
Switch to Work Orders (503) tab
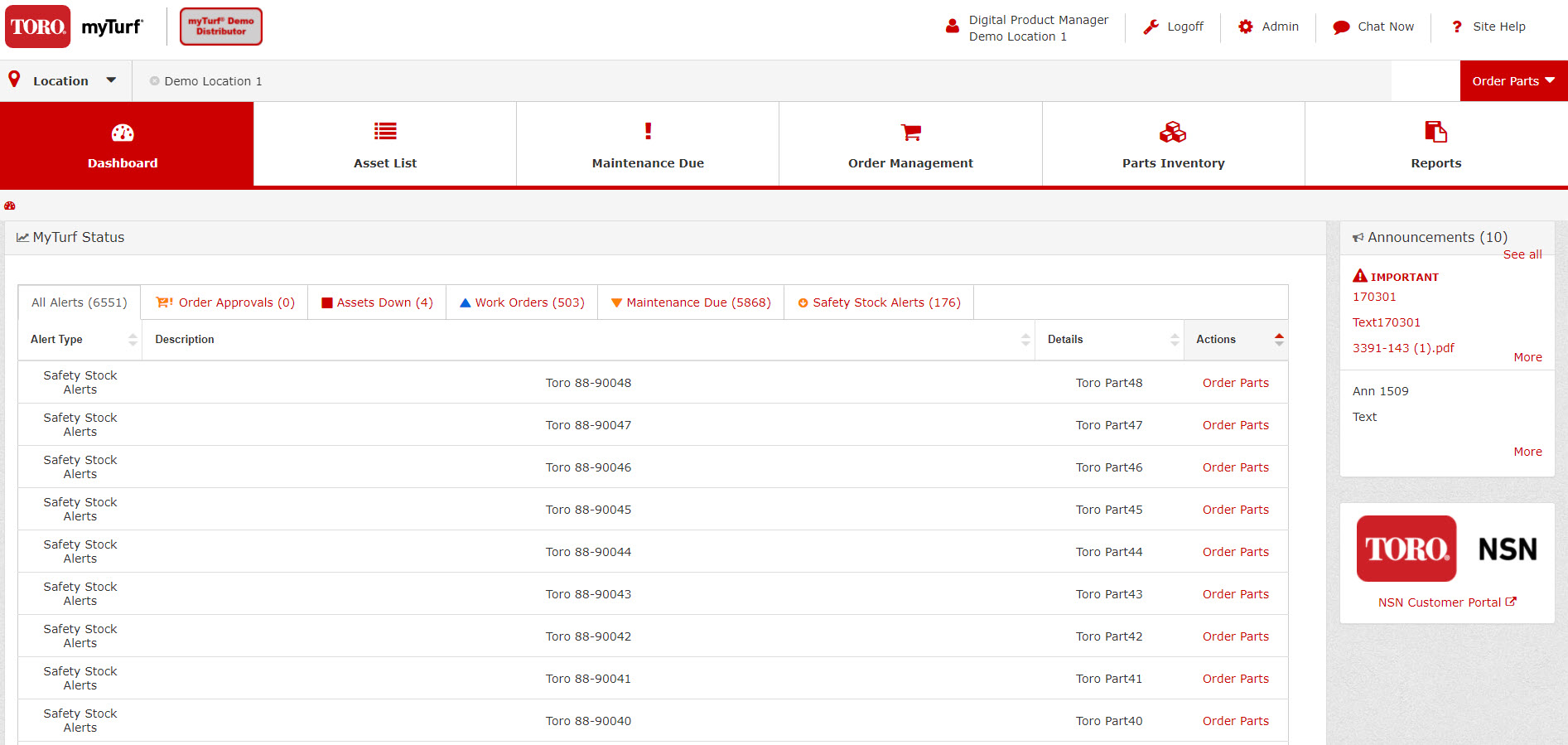click(522, 302)
